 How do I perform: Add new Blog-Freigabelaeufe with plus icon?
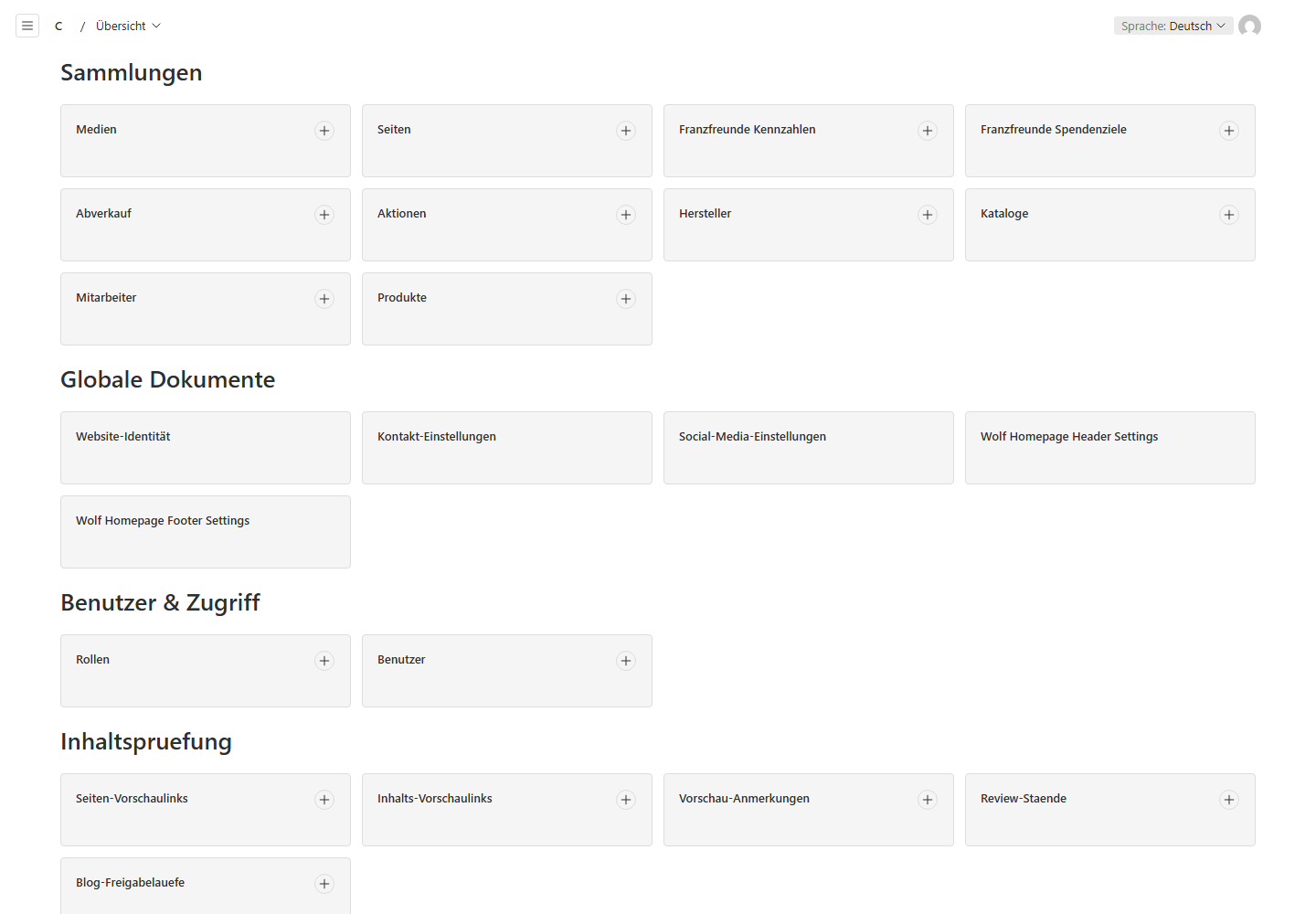(x=324, y=884)
